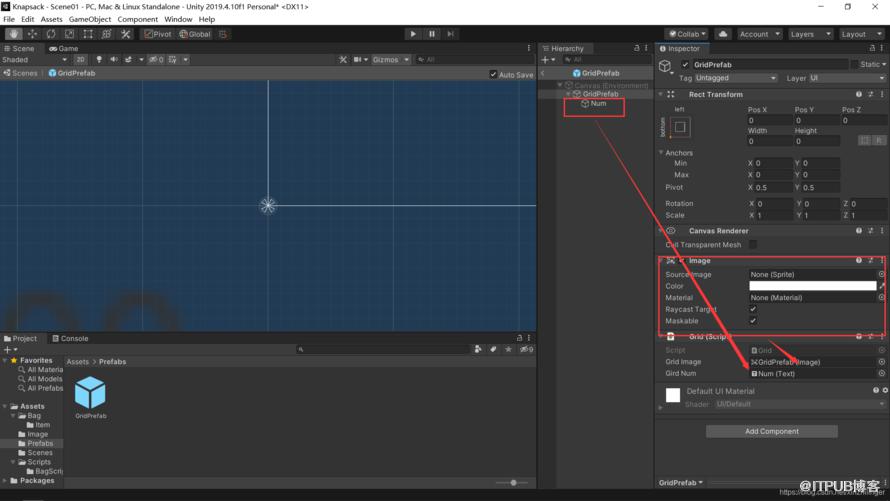Open the Component menu
The width and height of the screenshot is (890, 501).
[137, 19]
